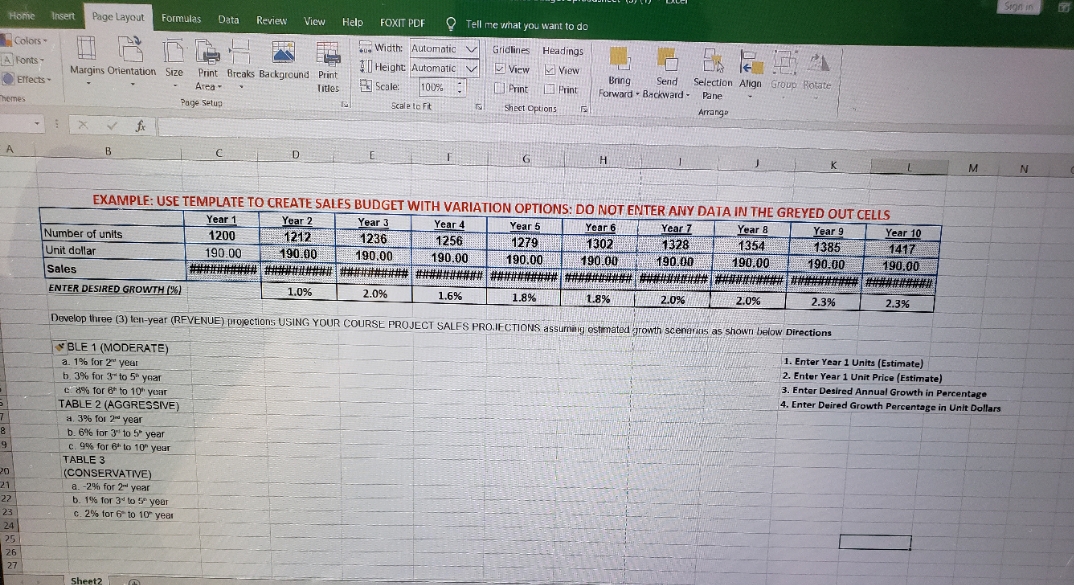Click the Group objects icon
The width and height of the screenshot is (1074, 585).
tap(784, 63)
